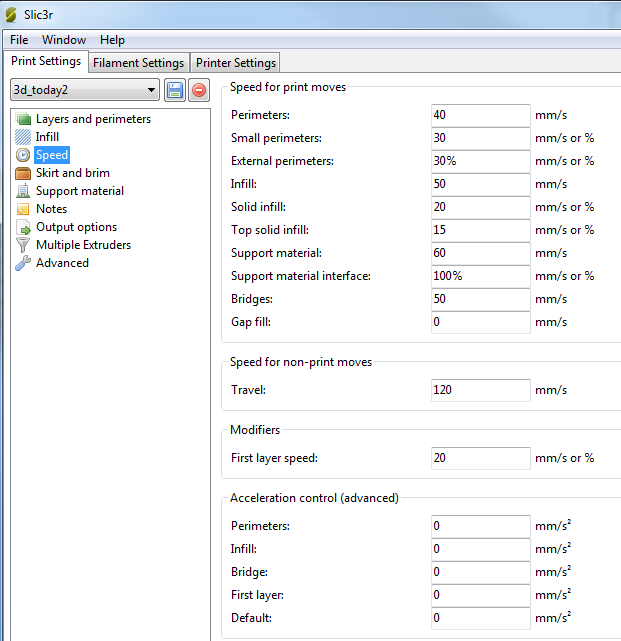Viewport: 621px width, 641px height.
Task: Open Skirt and brim settings
Action: point(73,173)
